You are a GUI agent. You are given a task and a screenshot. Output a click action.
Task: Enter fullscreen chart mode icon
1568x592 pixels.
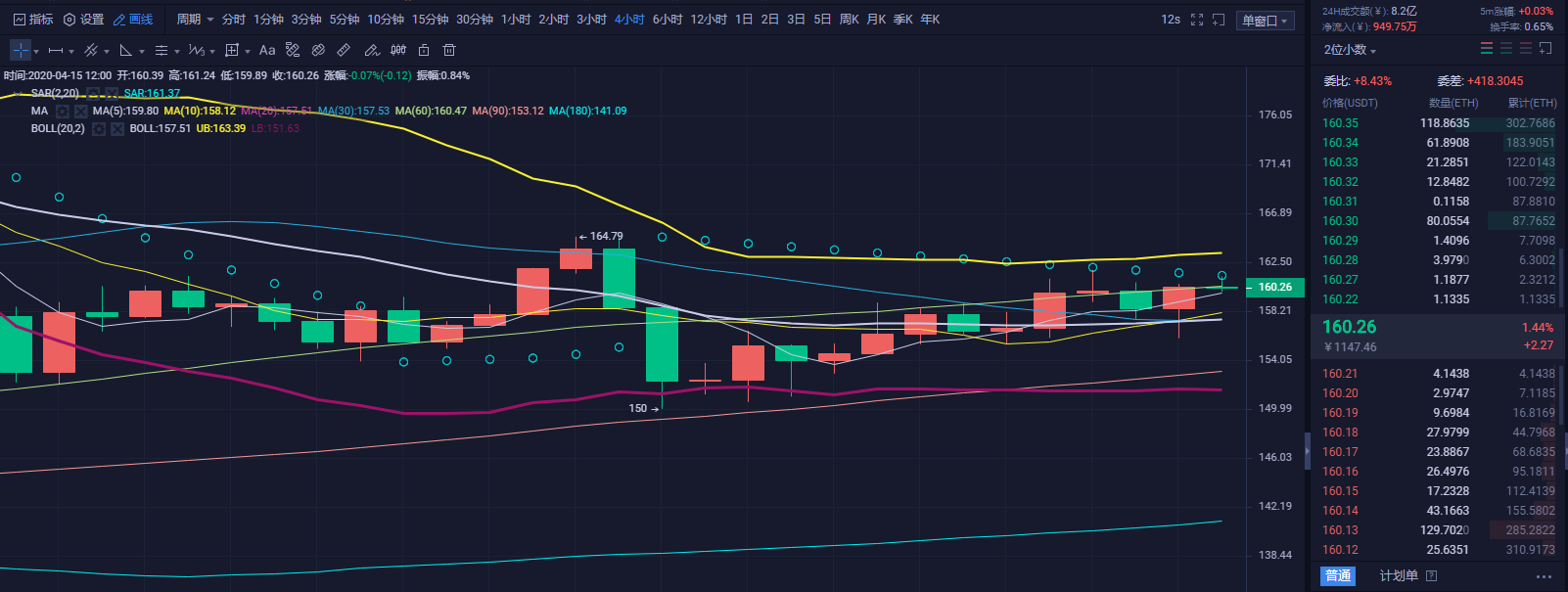pos(1196,20)
